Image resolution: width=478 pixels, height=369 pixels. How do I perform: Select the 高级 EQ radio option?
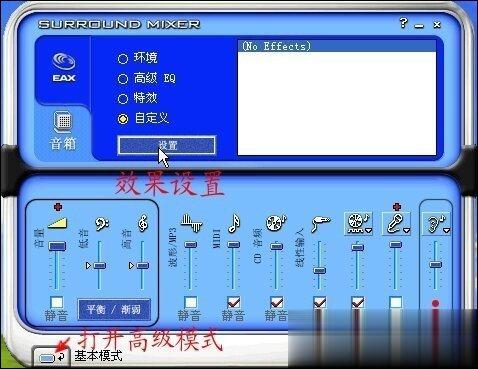tap(123, 79)
